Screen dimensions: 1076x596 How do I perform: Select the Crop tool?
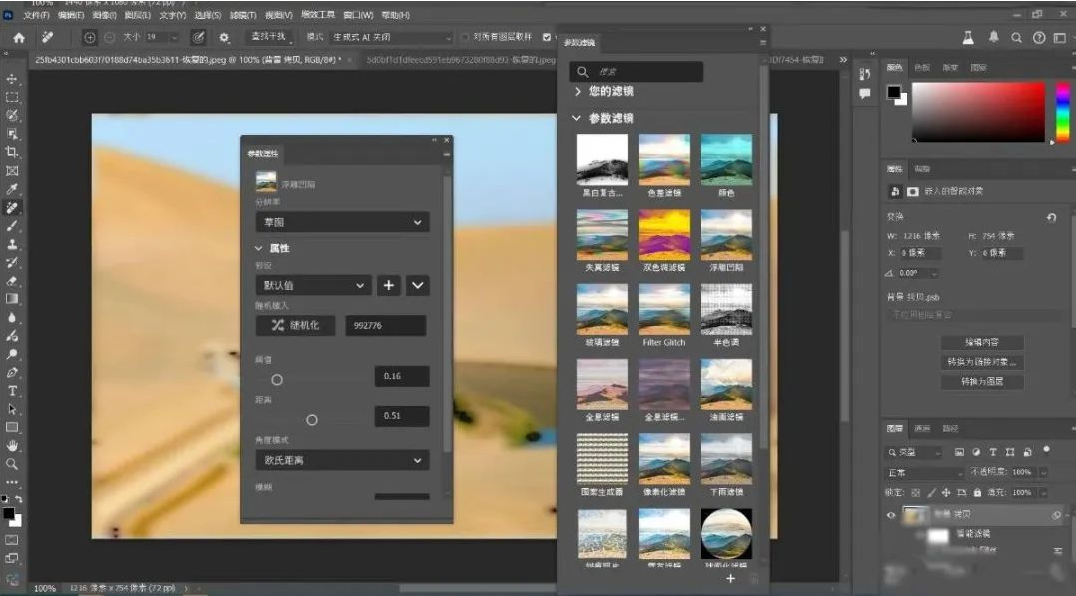click(12, 152)
